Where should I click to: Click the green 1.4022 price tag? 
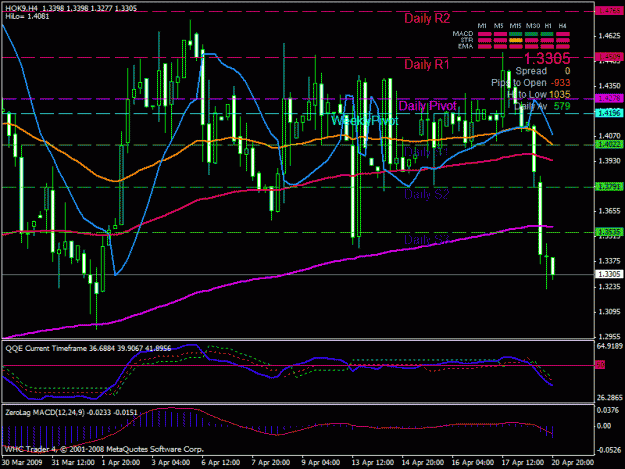pyautogui.click(x=608, y=144)
